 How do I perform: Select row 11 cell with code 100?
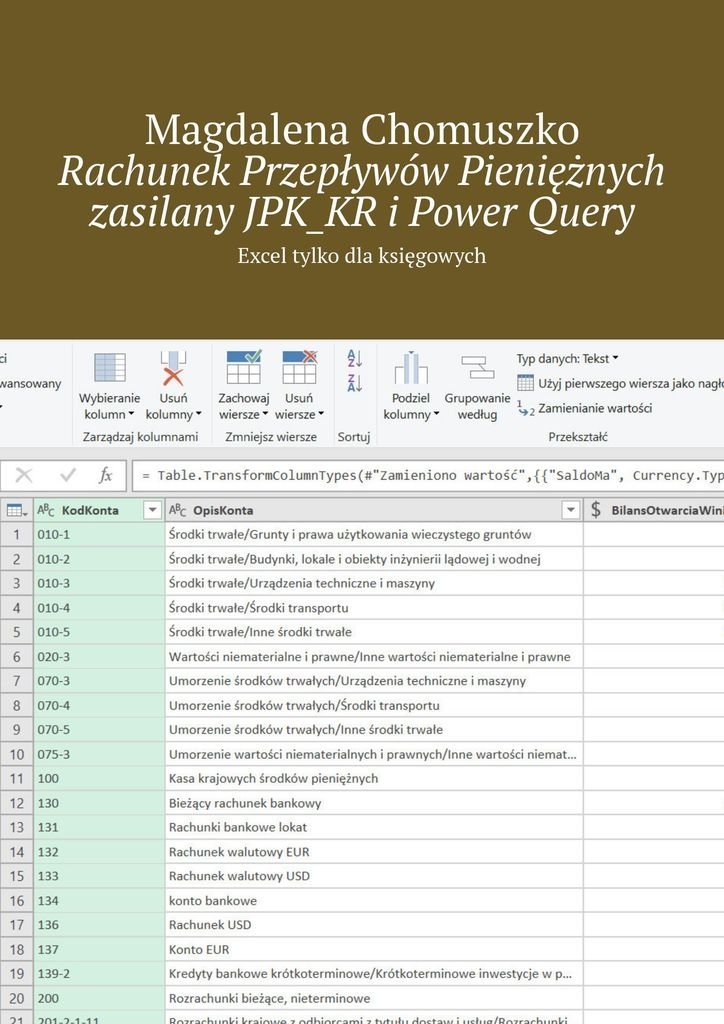coord(98,778)
